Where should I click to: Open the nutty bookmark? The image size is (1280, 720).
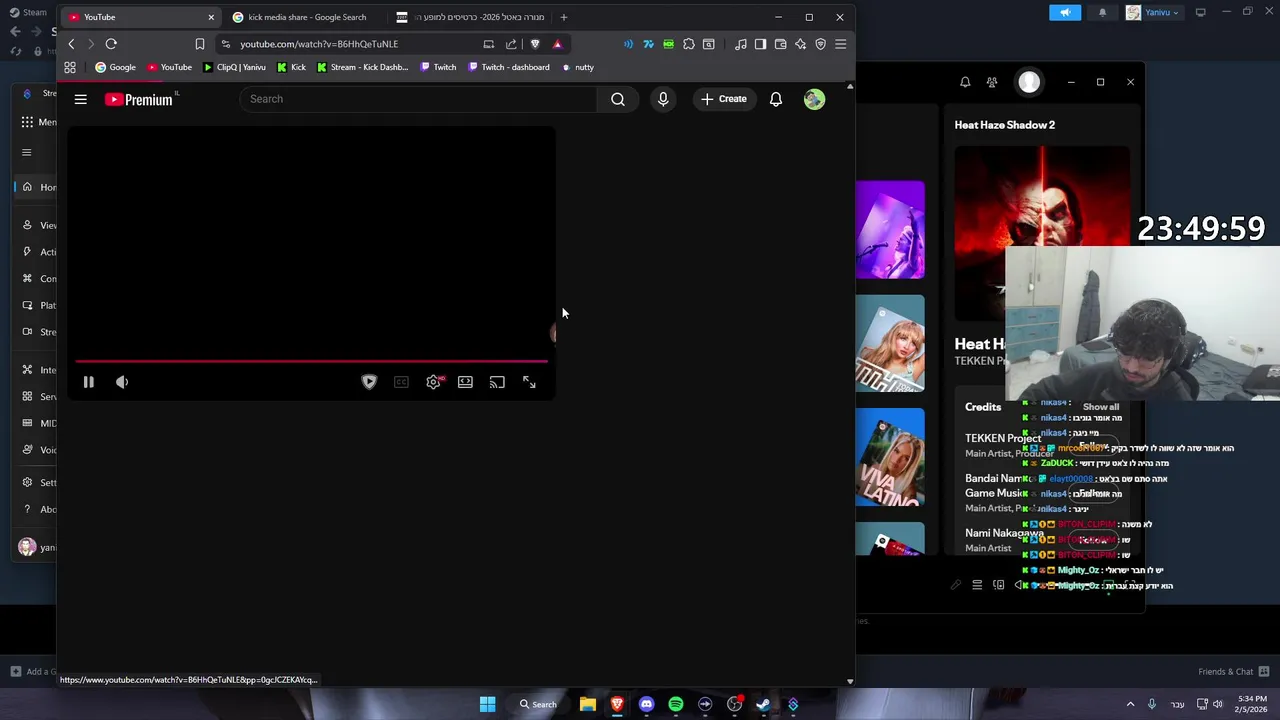(x=578, y=67)
